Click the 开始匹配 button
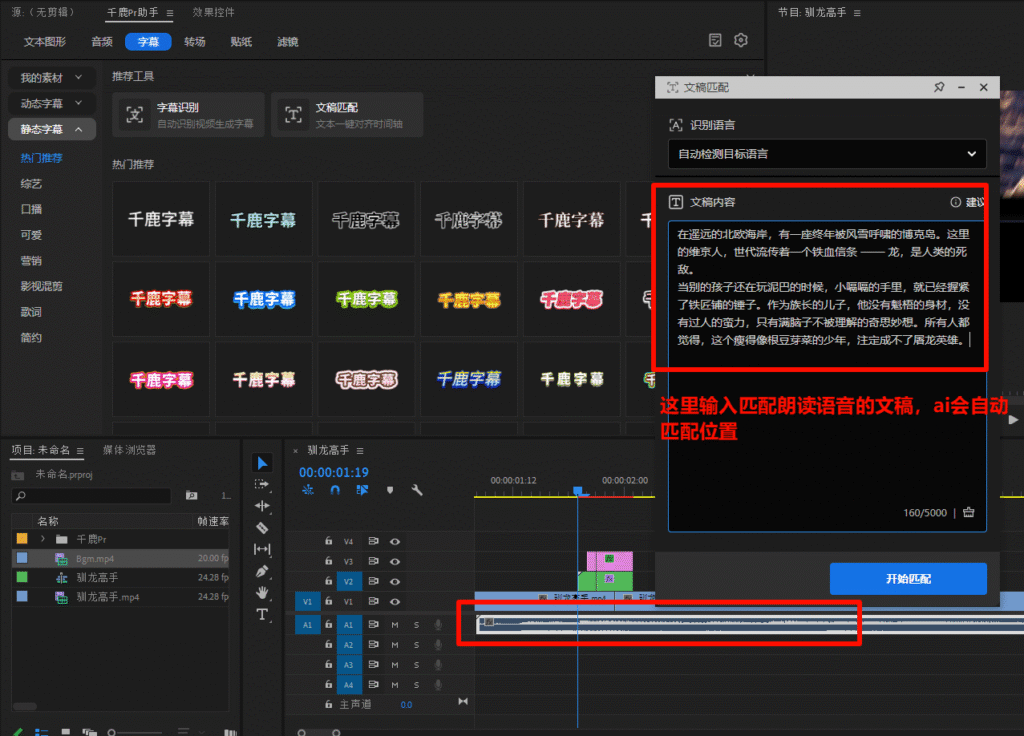1024x736 pixels. click(x=908, y=578)
